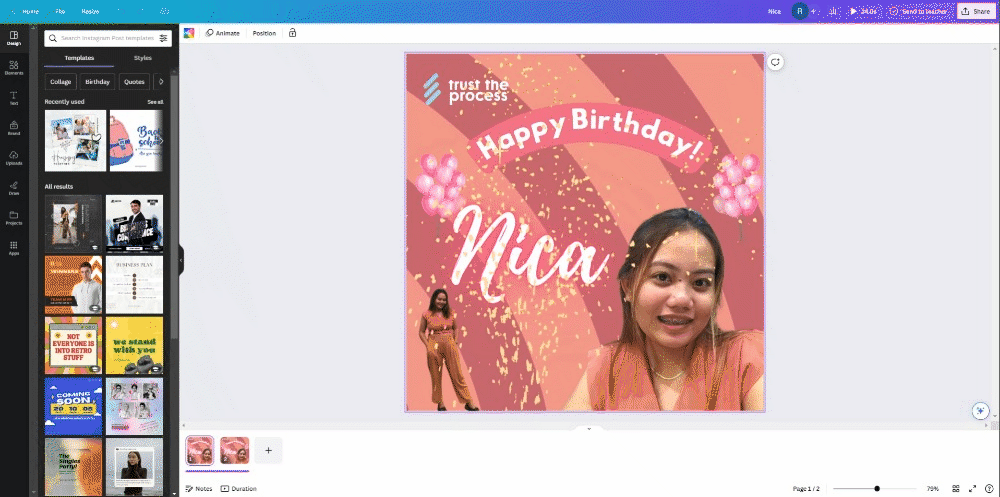This screenshot has width=1000, height=497.
Task: Open the Apps panel in sidebar
Action: tap(13, 248)
